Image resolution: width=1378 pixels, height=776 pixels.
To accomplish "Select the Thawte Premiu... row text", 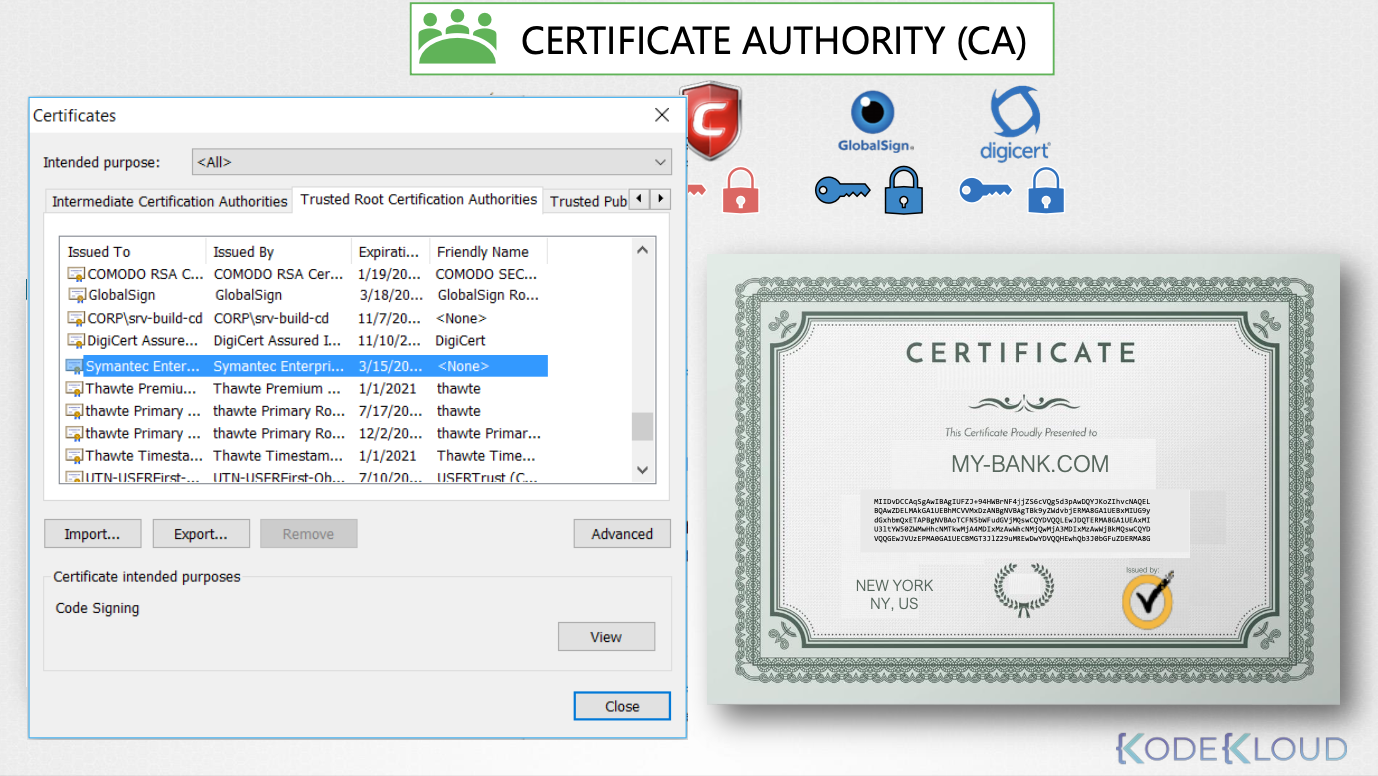I will coord(142,389).
